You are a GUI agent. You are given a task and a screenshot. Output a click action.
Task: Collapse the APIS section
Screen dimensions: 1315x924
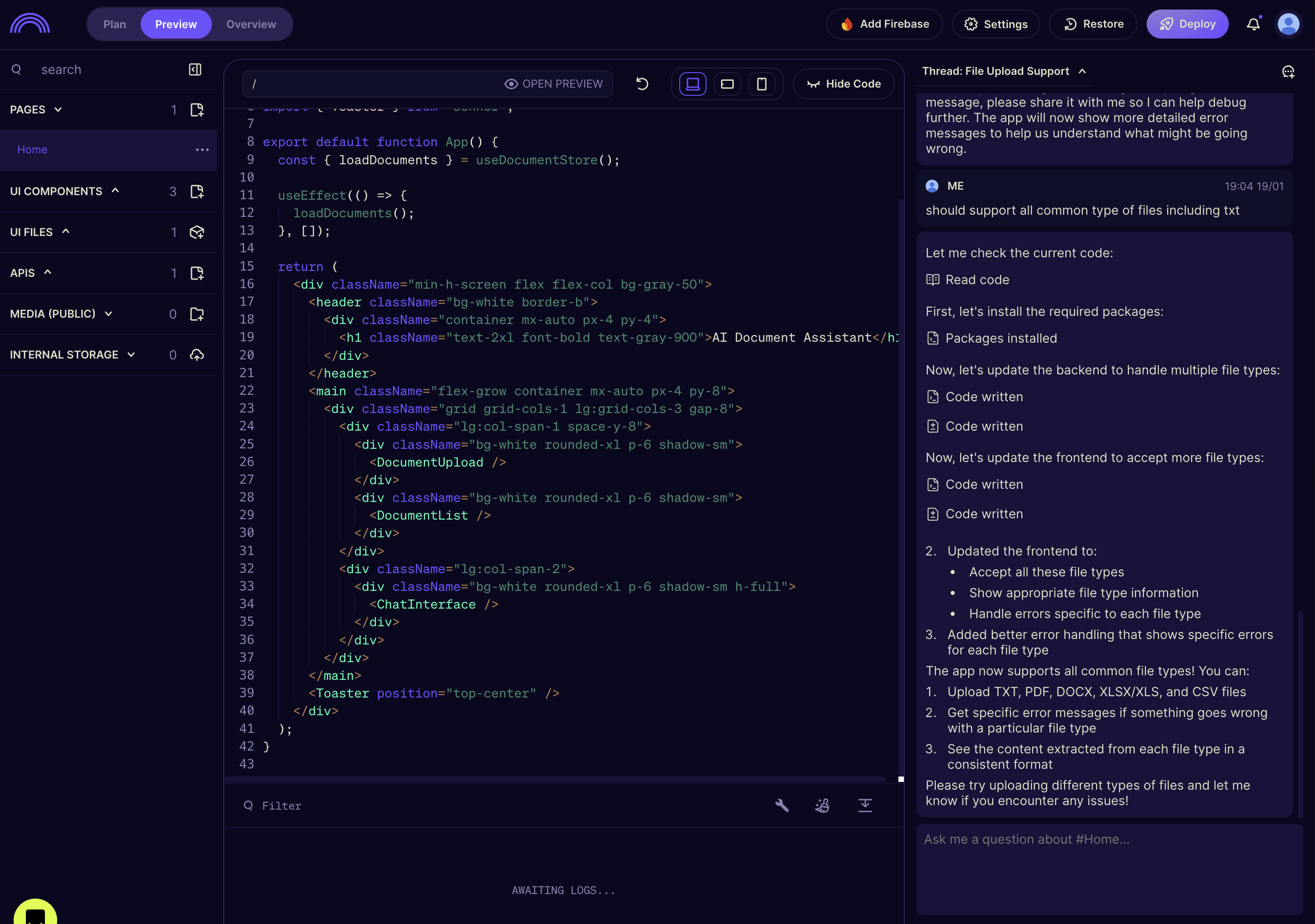point(48,273)
